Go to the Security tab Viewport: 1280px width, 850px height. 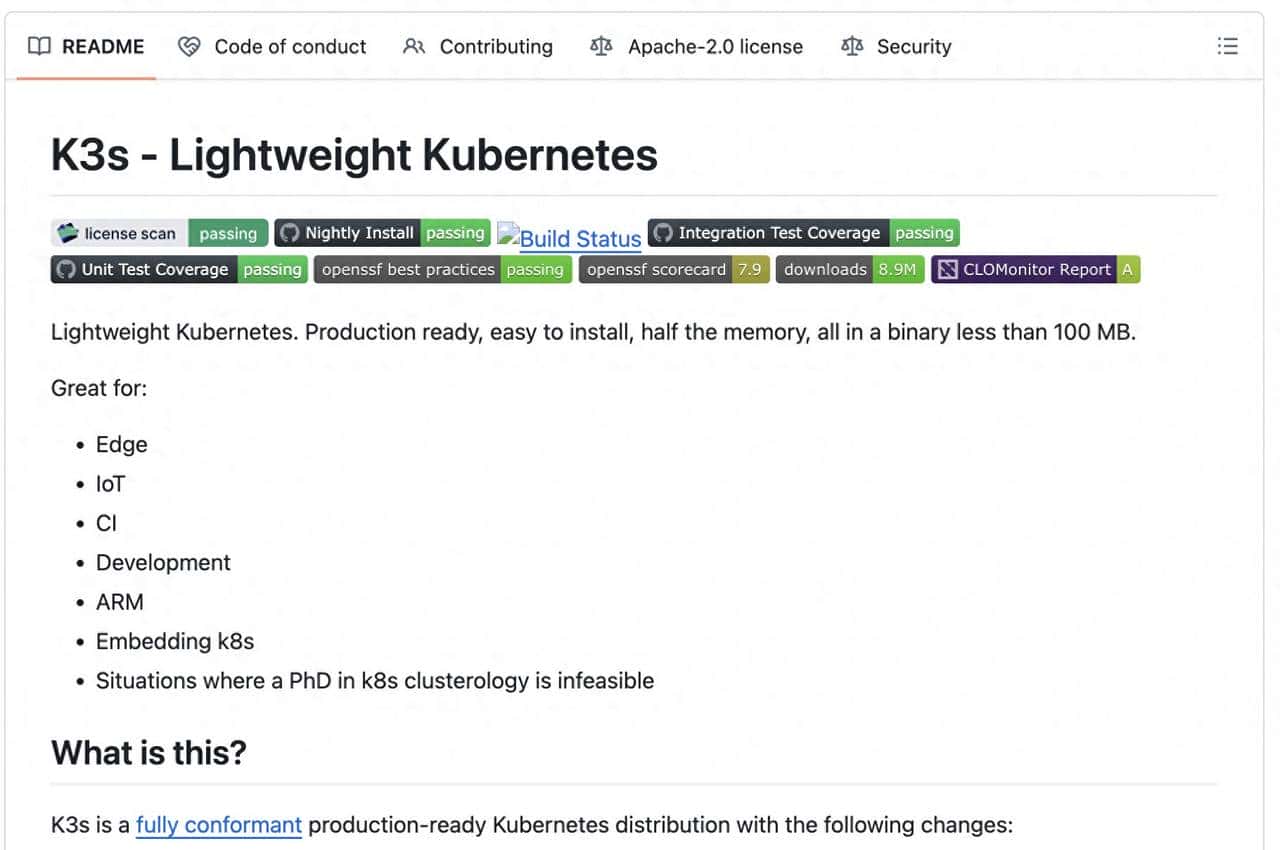coord(914,46)
